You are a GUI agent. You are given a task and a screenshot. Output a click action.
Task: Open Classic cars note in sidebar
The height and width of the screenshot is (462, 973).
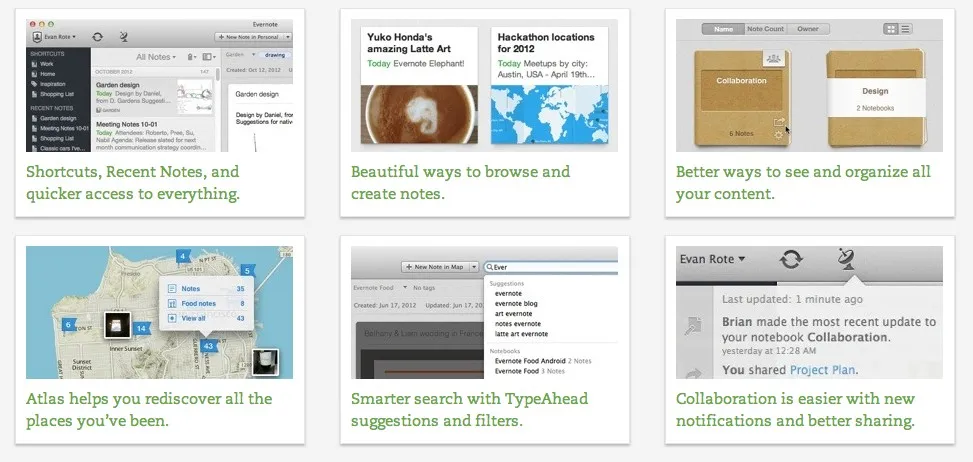(59, 148)
